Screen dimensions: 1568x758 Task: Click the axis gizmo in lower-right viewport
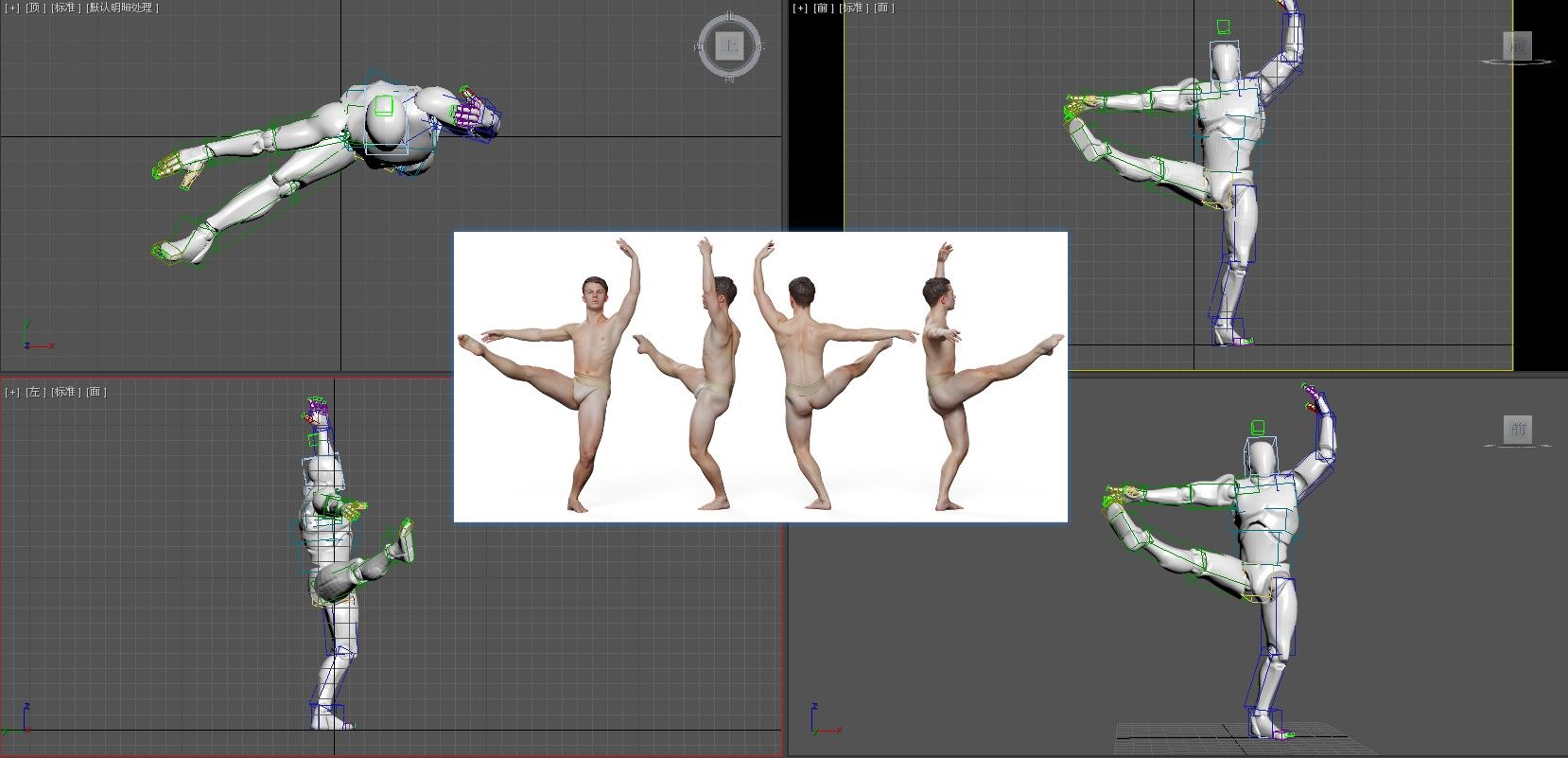826,720
